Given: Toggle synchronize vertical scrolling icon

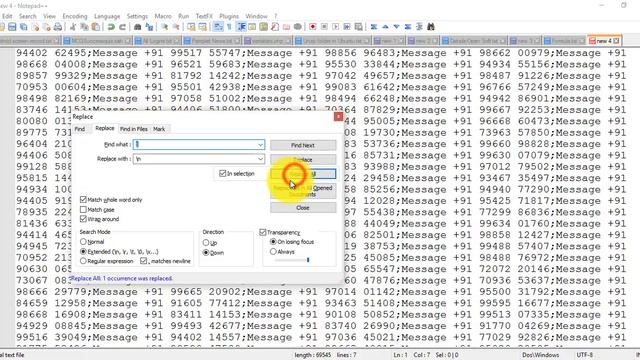Looking at the screenshot, I should (191, 27).
